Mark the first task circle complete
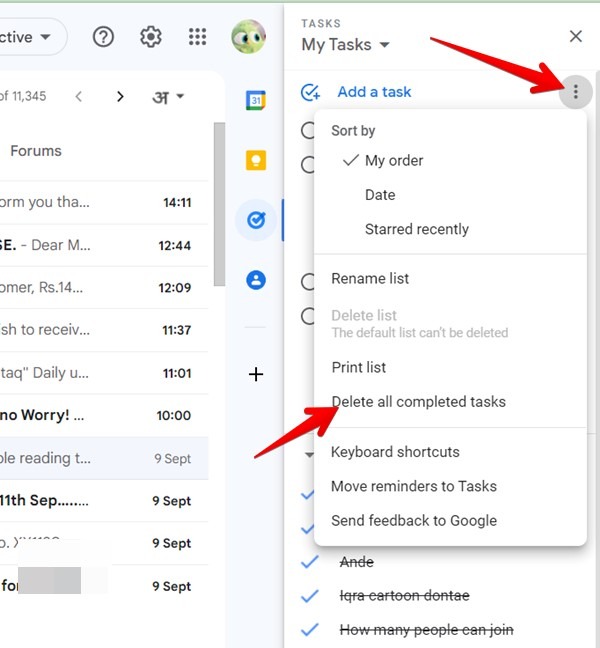 [x=308, y=130]
